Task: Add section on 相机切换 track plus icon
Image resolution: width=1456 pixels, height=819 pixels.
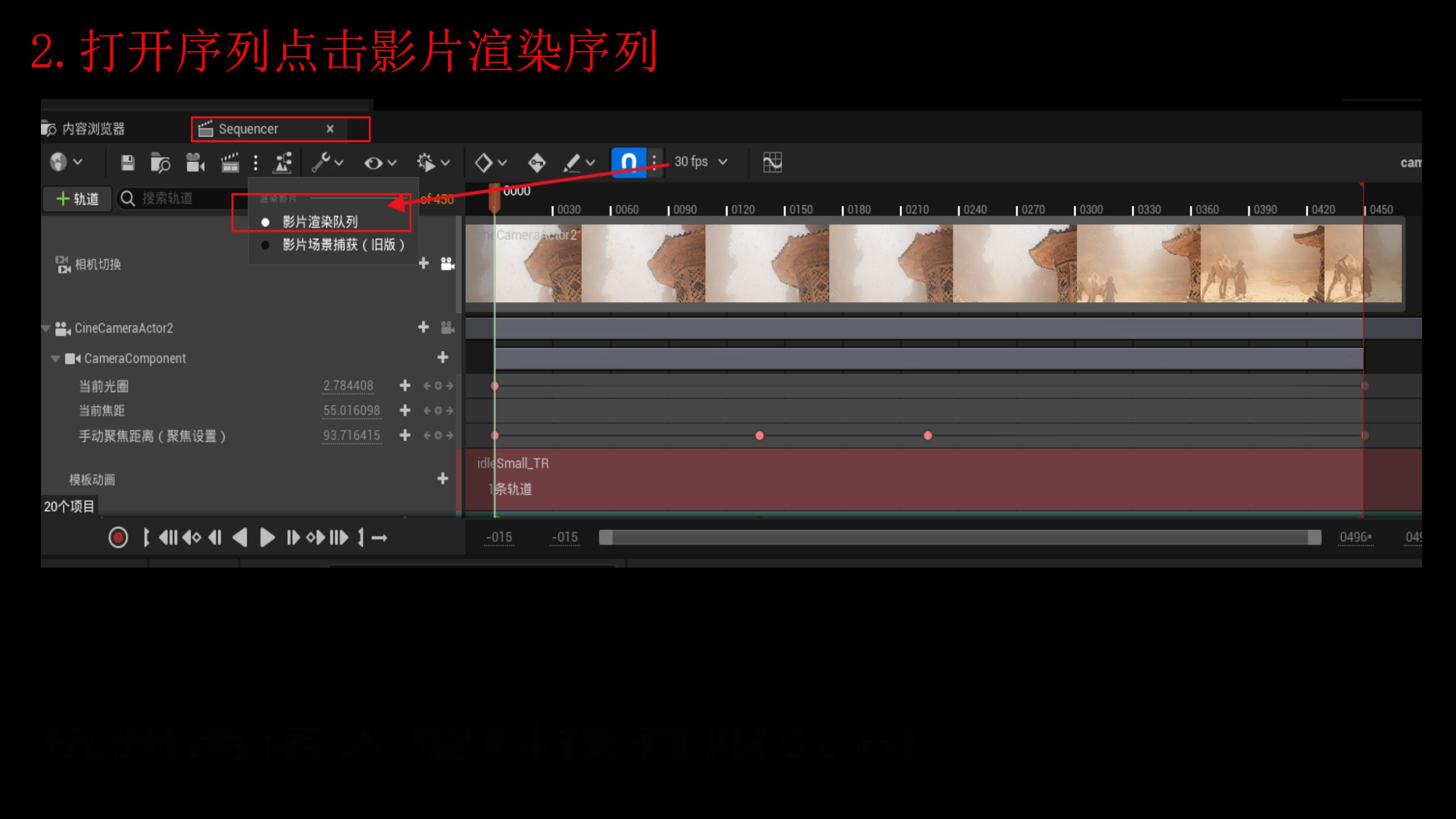Action: (x=424, y=263)
